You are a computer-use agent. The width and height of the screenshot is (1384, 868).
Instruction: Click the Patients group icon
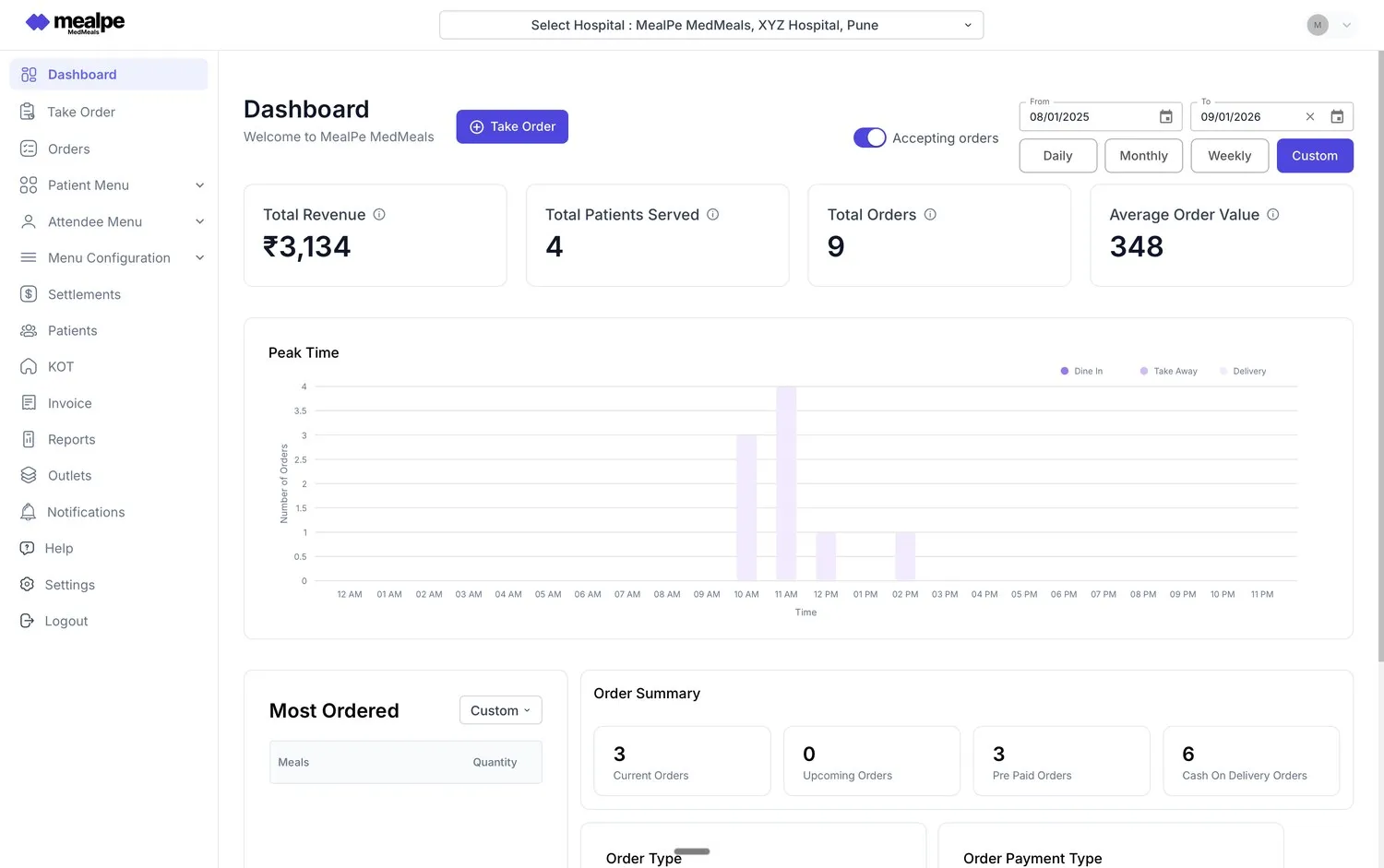point(29,330)
